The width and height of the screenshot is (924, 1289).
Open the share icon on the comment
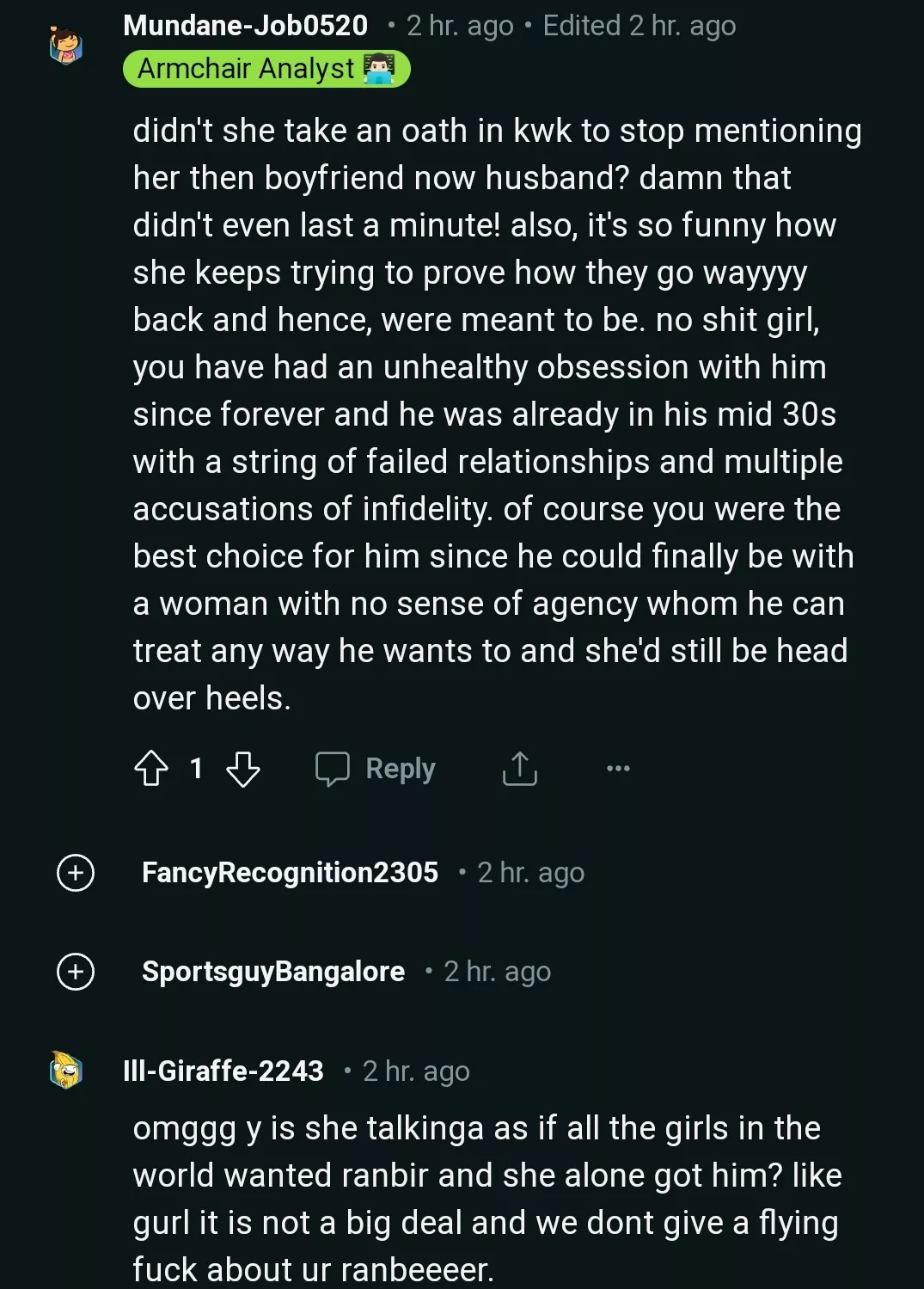click(x=519, y=768)
